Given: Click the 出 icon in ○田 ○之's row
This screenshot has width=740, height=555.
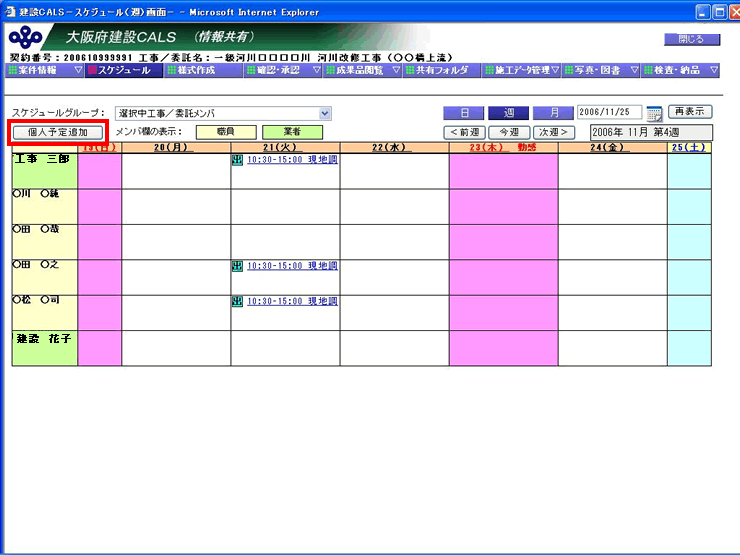Looking at the screenshot, I should pyautogui.click(x=237, y=266).
